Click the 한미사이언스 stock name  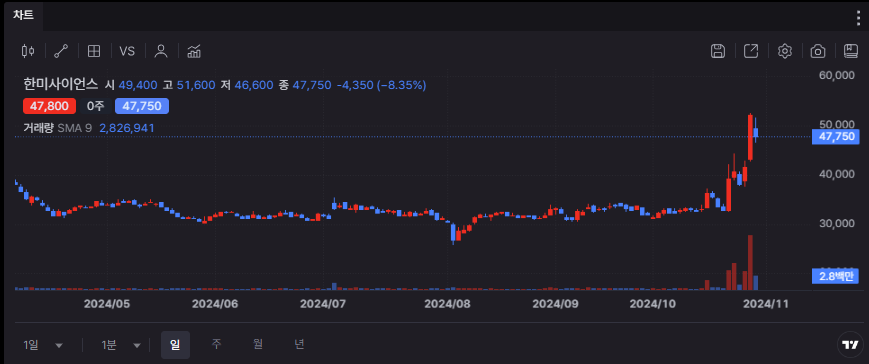click(x=61, y=85)
